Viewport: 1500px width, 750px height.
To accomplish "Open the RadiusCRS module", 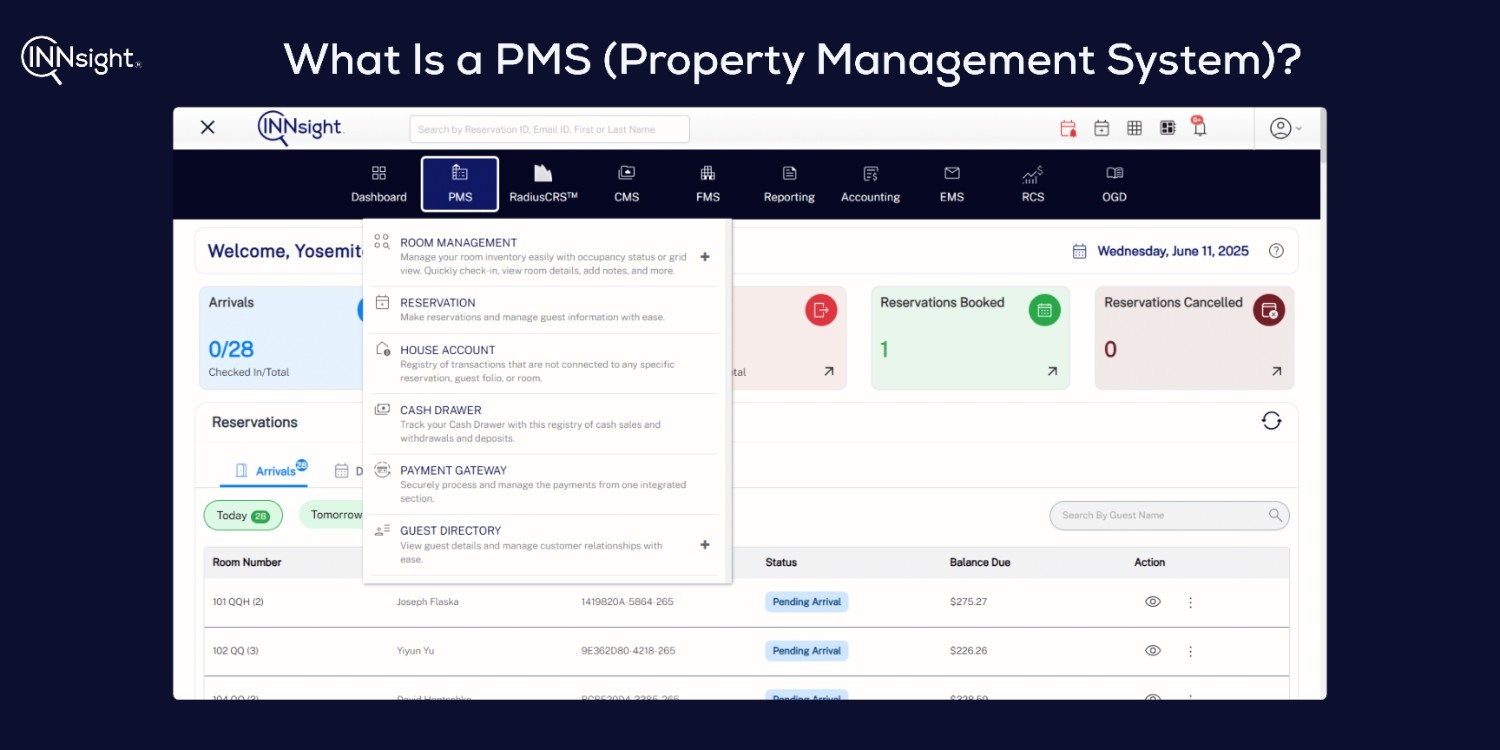I will [x=543, y=184].
